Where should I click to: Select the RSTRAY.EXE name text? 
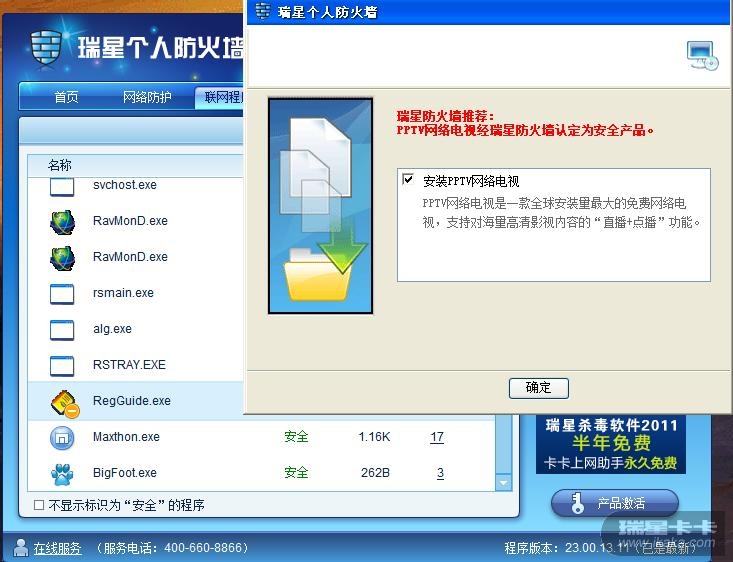pos(129,365)
